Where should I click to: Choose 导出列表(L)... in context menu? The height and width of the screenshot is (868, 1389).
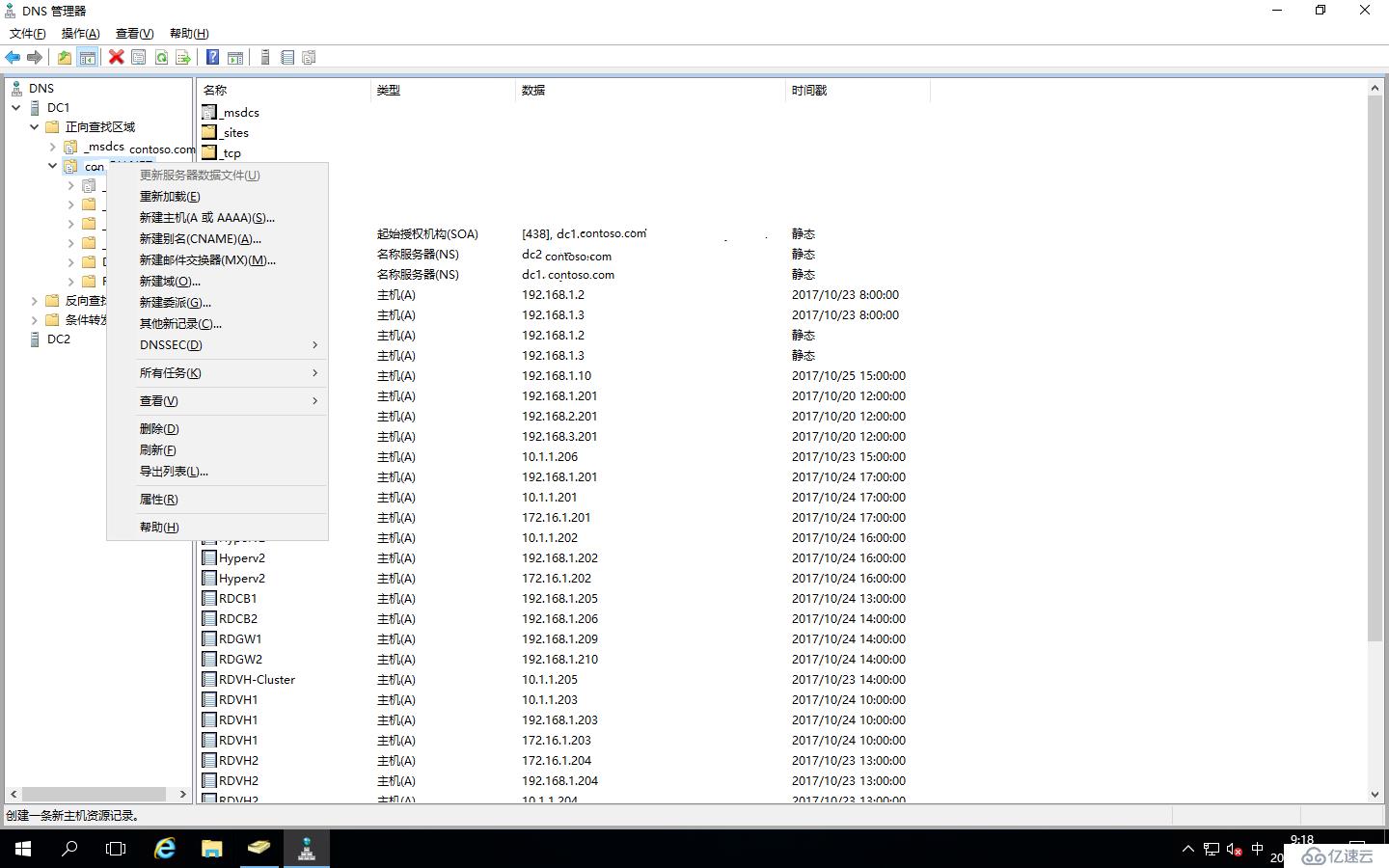[217, 471]
